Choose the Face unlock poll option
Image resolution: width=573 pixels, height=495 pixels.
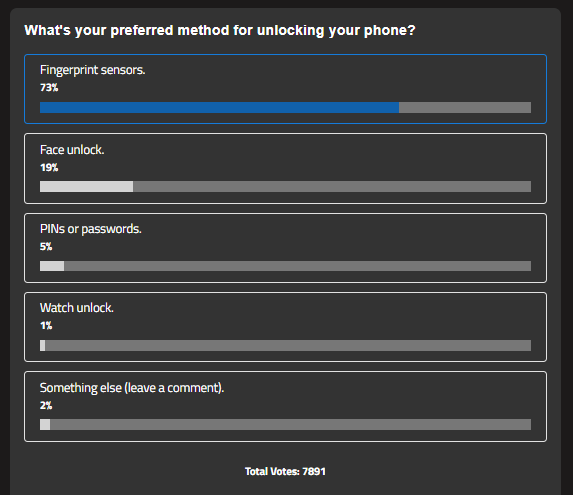tap(285, 168)
